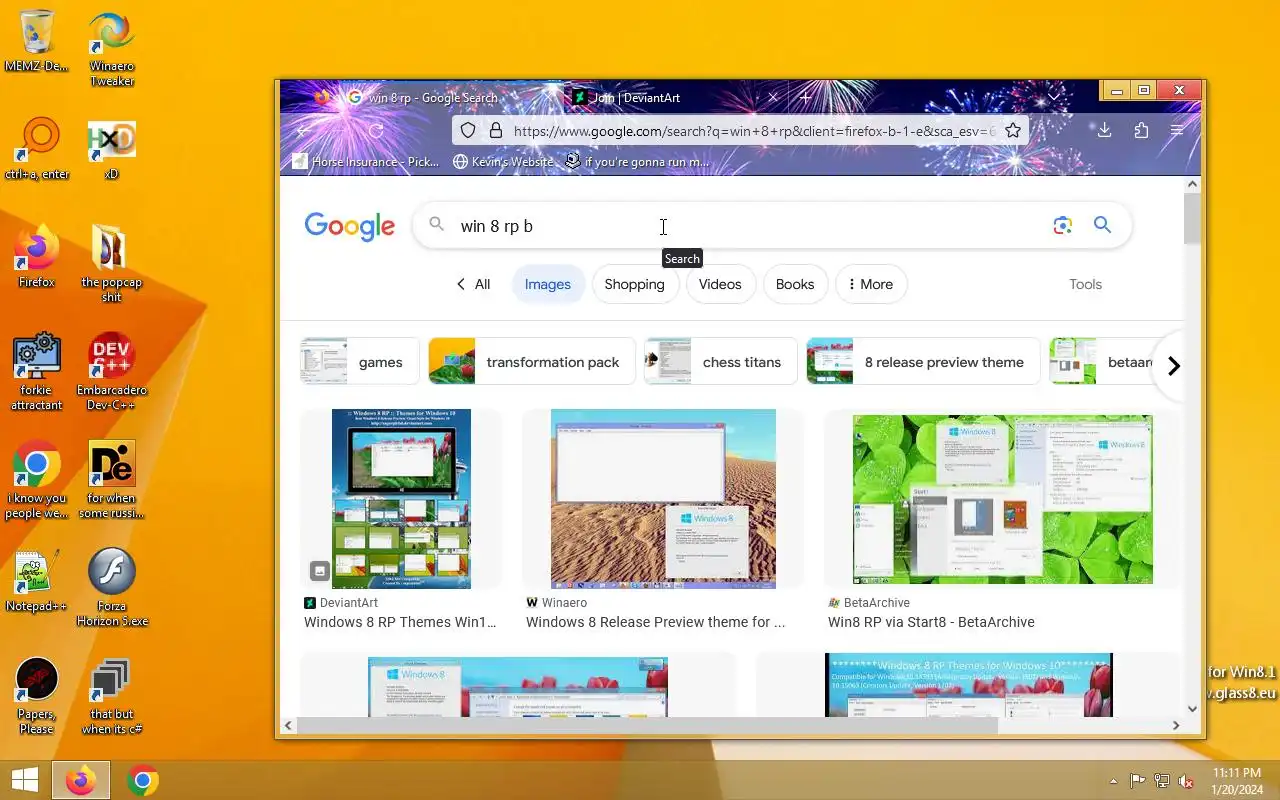The image size is (1280, 800).
Task: Open Papers, Please desktop shortcut
Action: pyautogui.click(x=37, y=697)
